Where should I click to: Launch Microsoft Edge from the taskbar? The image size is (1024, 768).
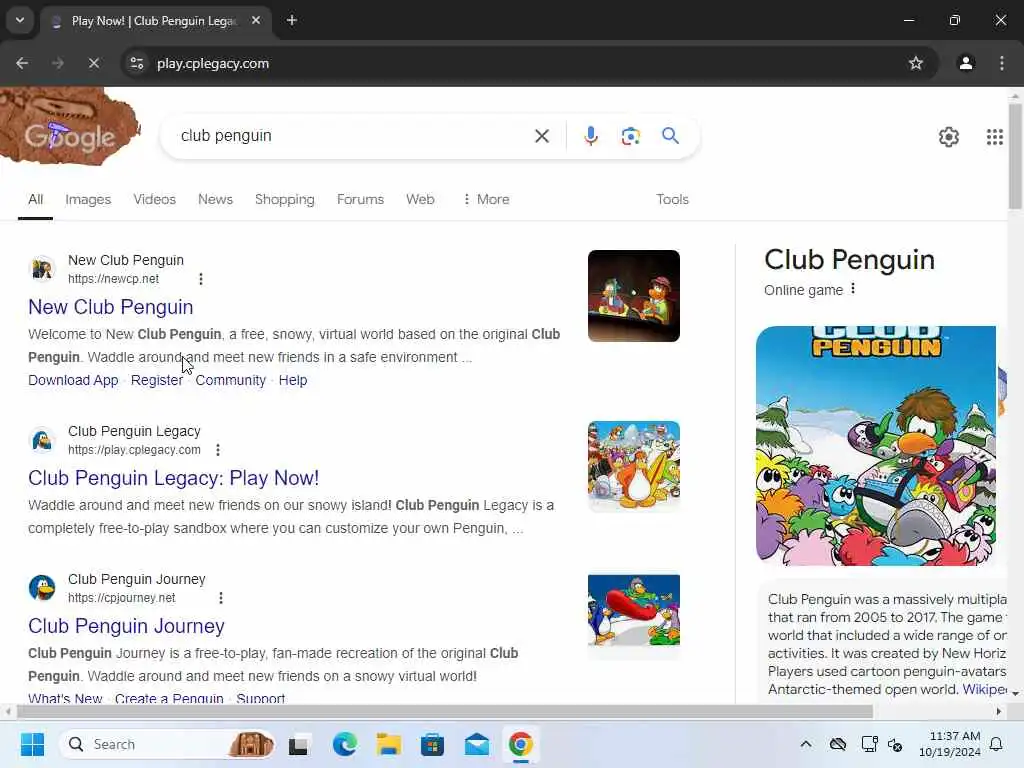pos(344,744)
